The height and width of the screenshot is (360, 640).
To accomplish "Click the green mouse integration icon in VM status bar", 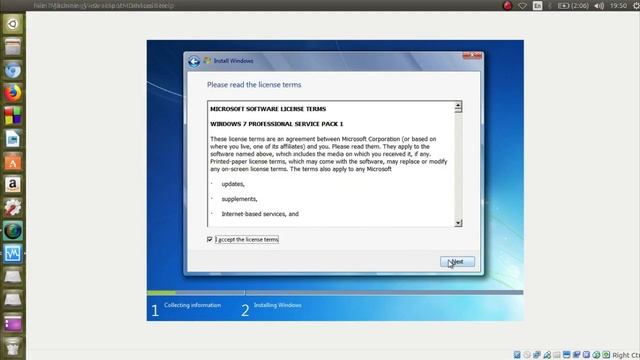I will point(606,355).
